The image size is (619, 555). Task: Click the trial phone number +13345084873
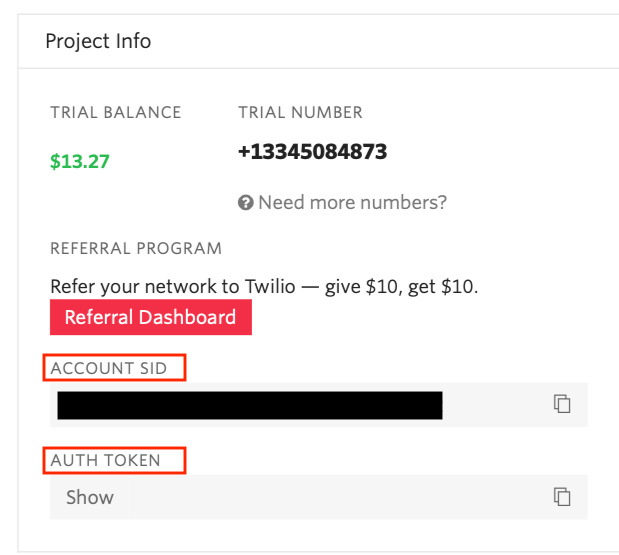312,152
